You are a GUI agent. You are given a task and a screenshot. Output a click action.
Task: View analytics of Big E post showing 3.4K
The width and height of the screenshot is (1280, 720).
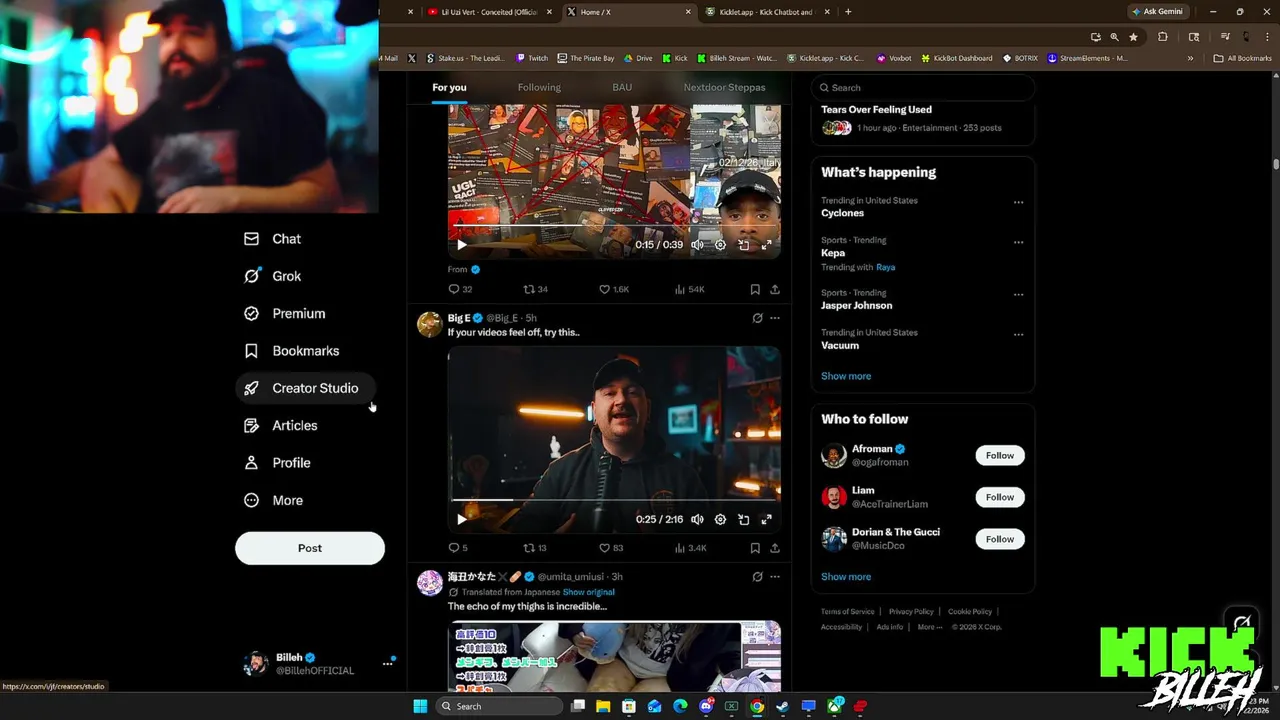[x=690, y=548]
